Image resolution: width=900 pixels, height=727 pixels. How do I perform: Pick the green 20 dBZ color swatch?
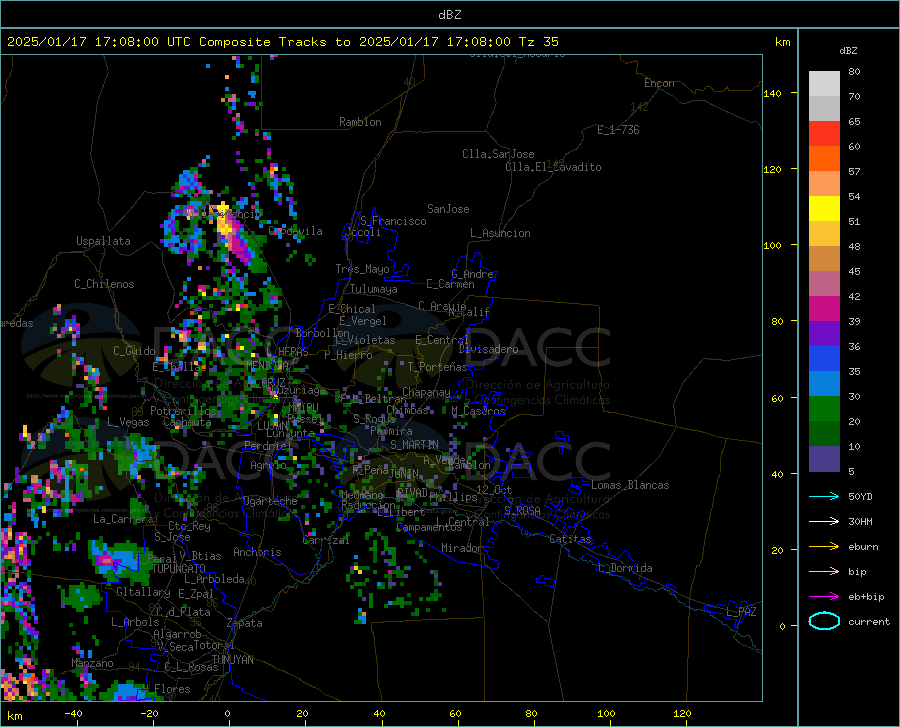pos(824,409)
